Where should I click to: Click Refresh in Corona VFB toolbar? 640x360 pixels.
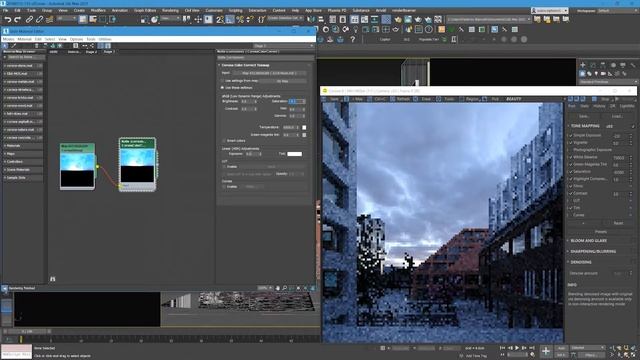tap(400, 99)
